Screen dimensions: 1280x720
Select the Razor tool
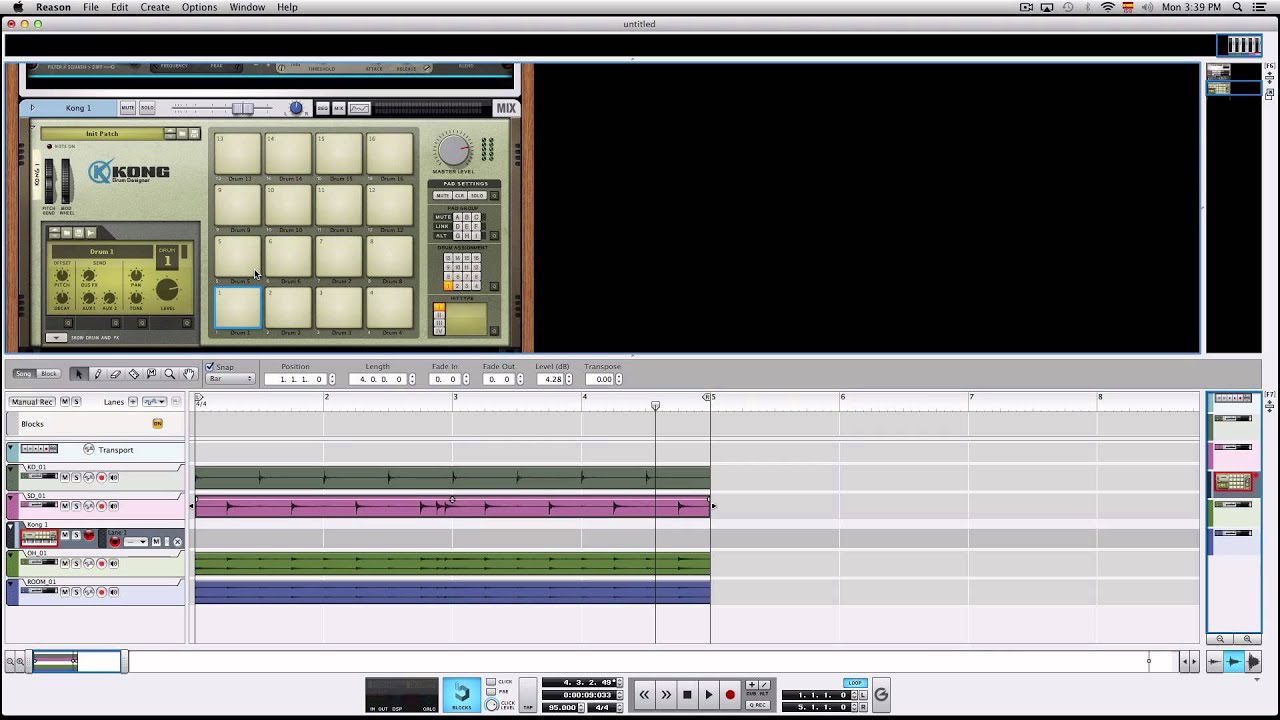click(x=134, y=374)
